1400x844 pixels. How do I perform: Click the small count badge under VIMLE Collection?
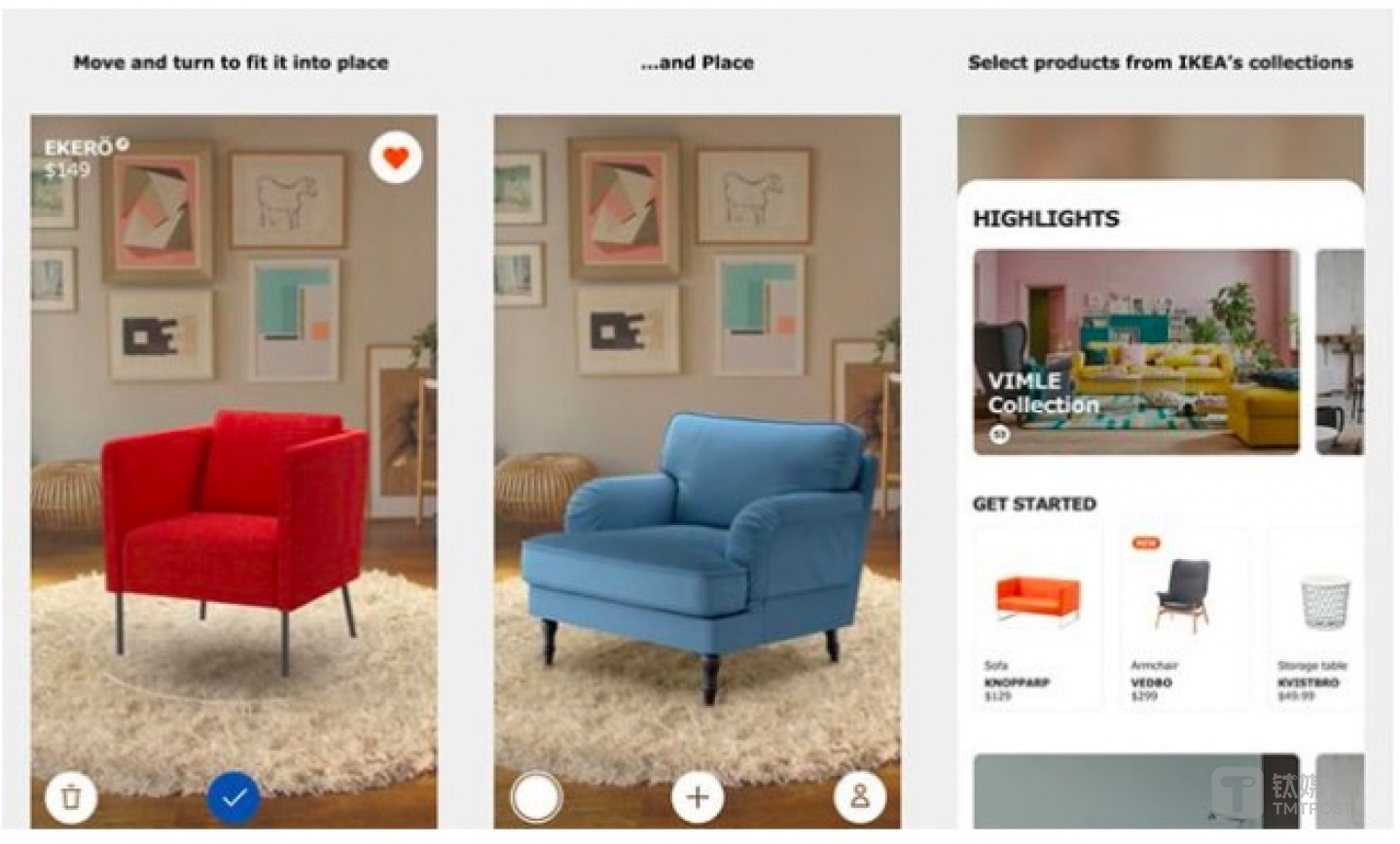click(999, 435)
